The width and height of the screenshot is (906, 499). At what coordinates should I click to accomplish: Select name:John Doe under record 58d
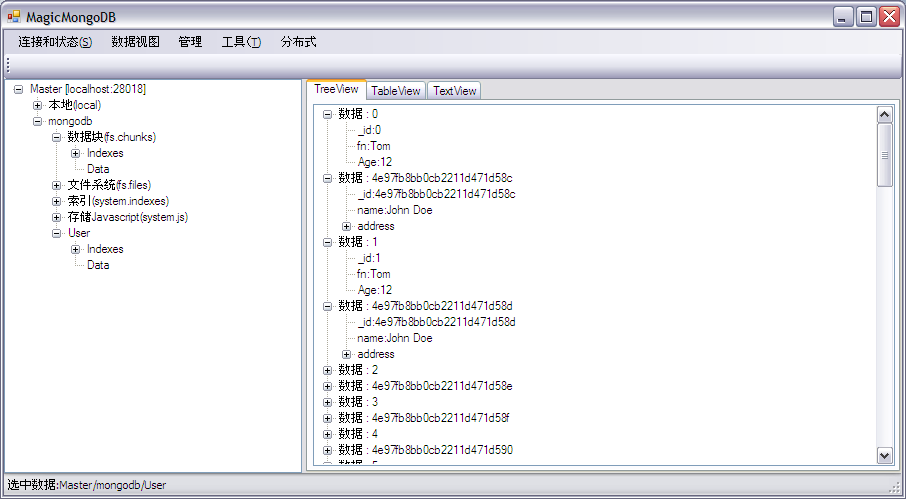395,338
